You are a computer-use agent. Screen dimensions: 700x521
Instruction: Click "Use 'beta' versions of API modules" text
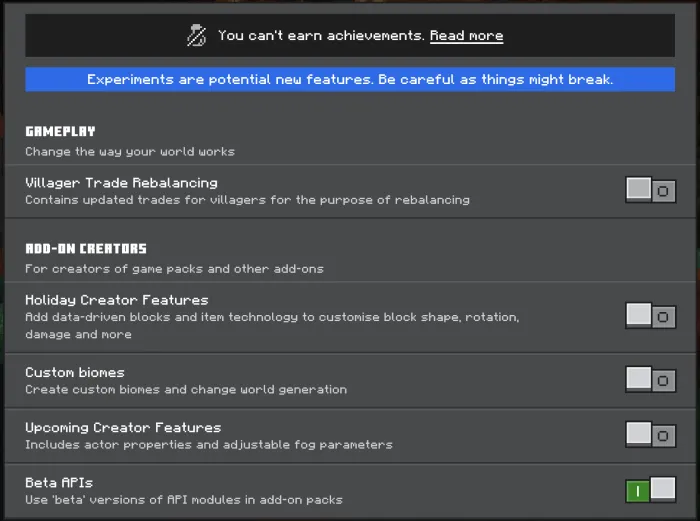click(183, 500)
